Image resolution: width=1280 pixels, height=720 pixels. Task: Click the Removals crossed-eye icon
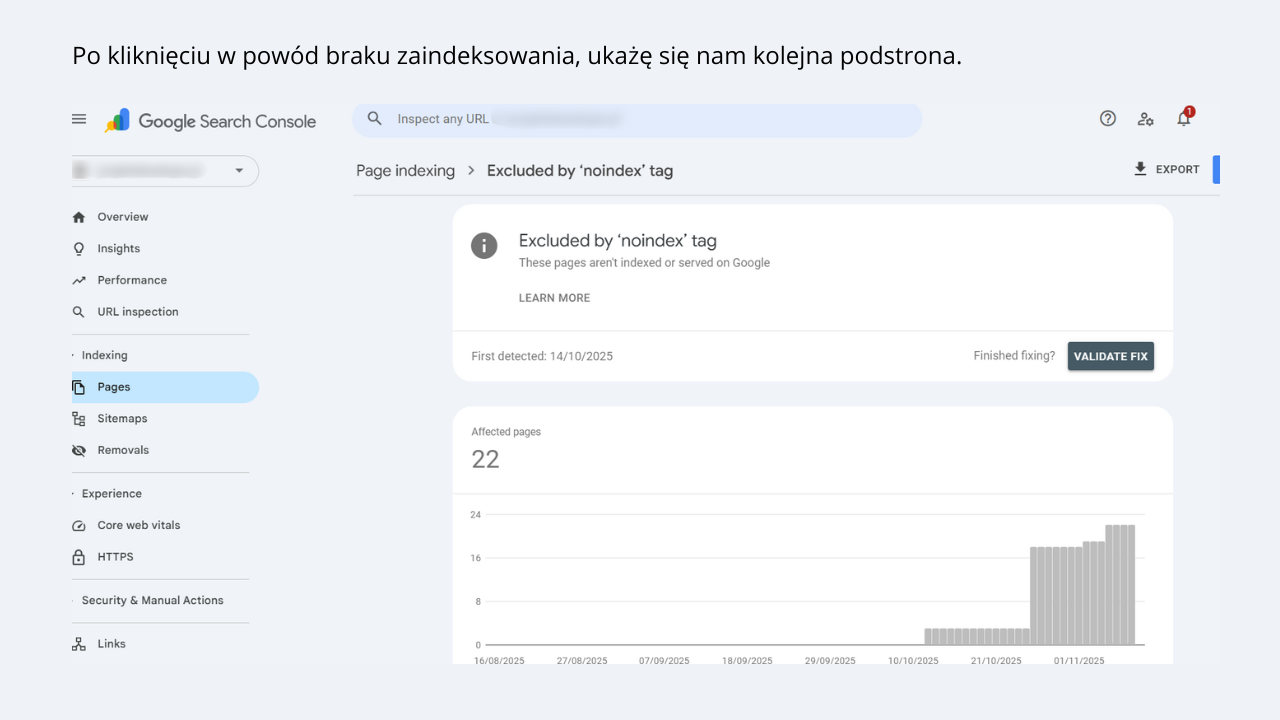[78, 450]
